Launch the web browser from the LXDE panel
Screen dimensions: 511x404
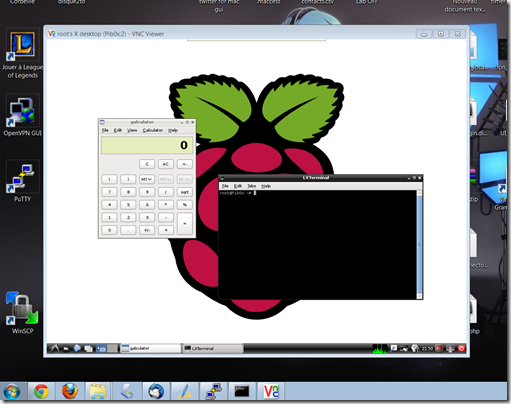pos(77,348)
